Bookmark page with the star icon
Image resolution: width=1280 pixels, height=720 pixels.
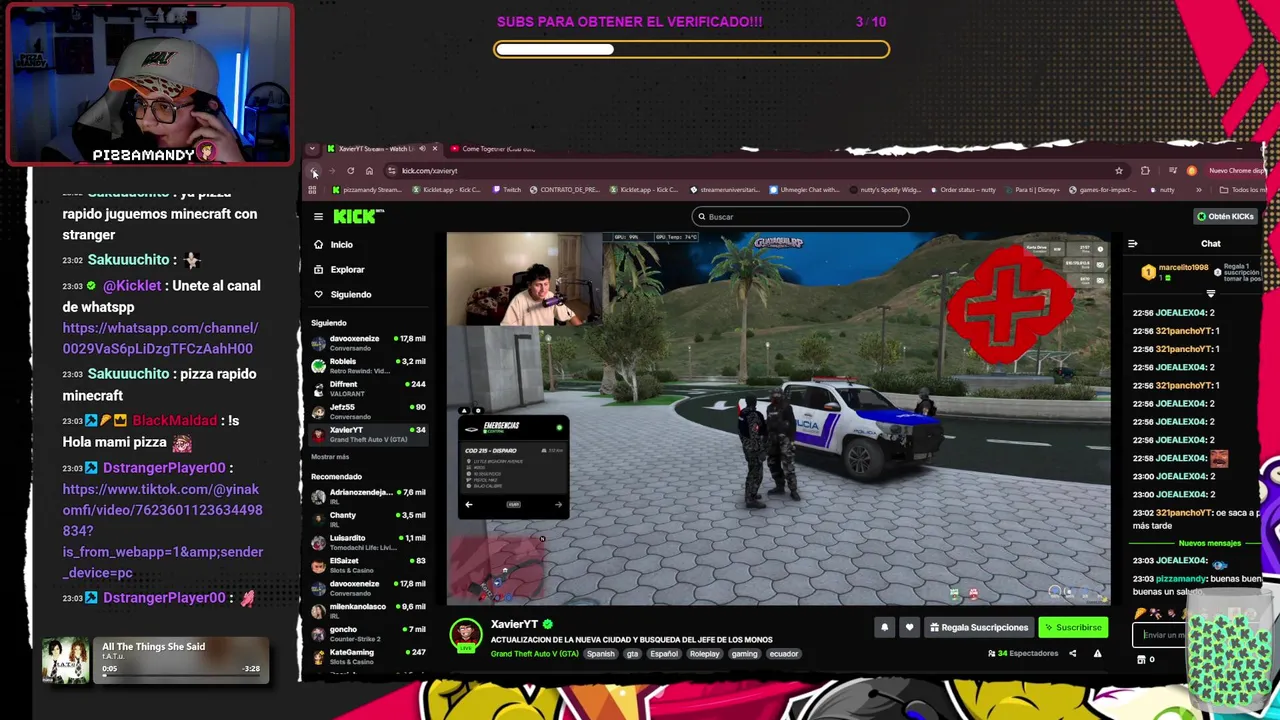[1119, 171]
